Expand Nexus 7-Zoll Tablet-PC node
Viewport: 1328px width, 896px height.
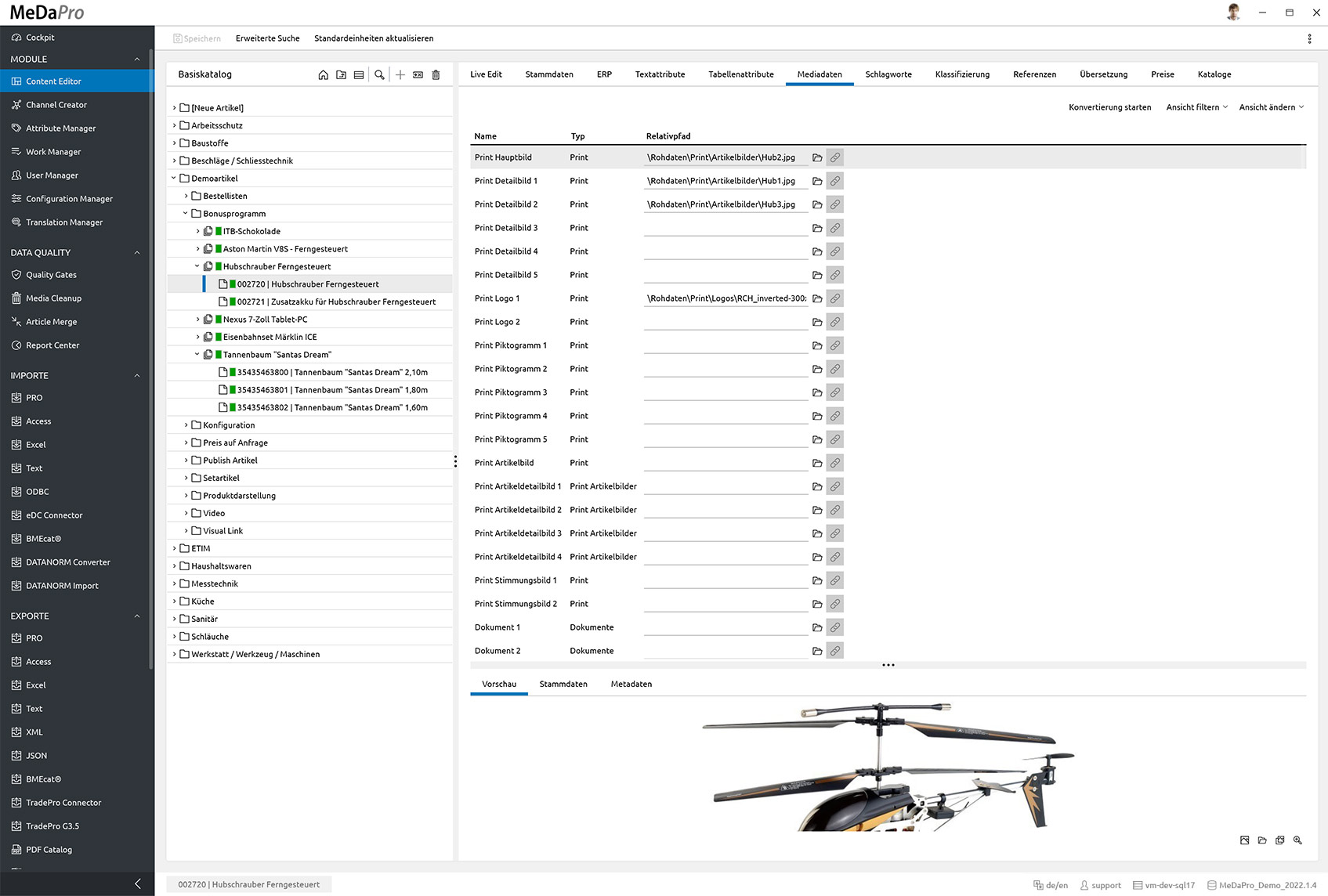tap(197, 320)
